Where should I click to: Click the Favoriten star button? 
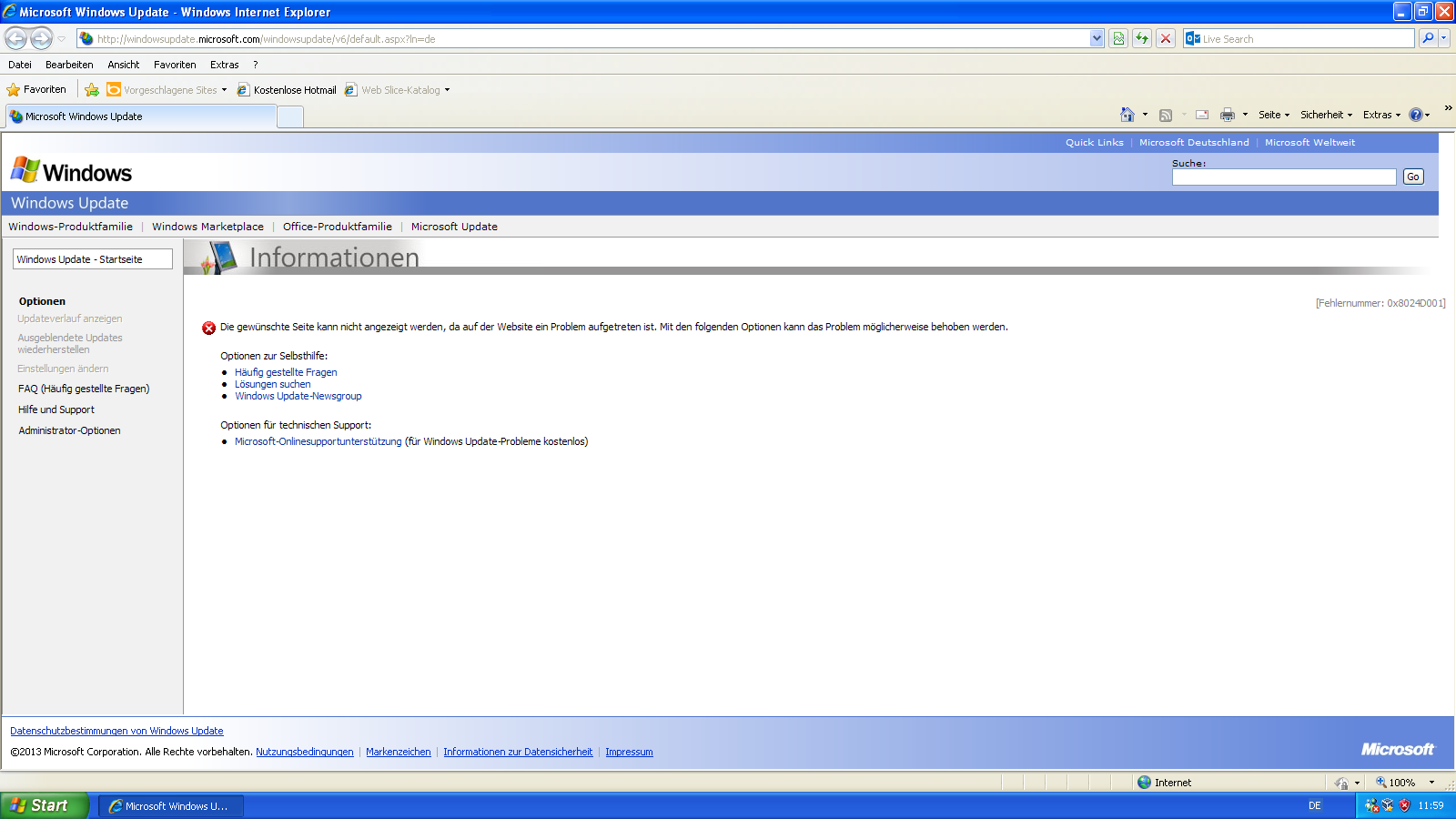(x=36, y=89)
